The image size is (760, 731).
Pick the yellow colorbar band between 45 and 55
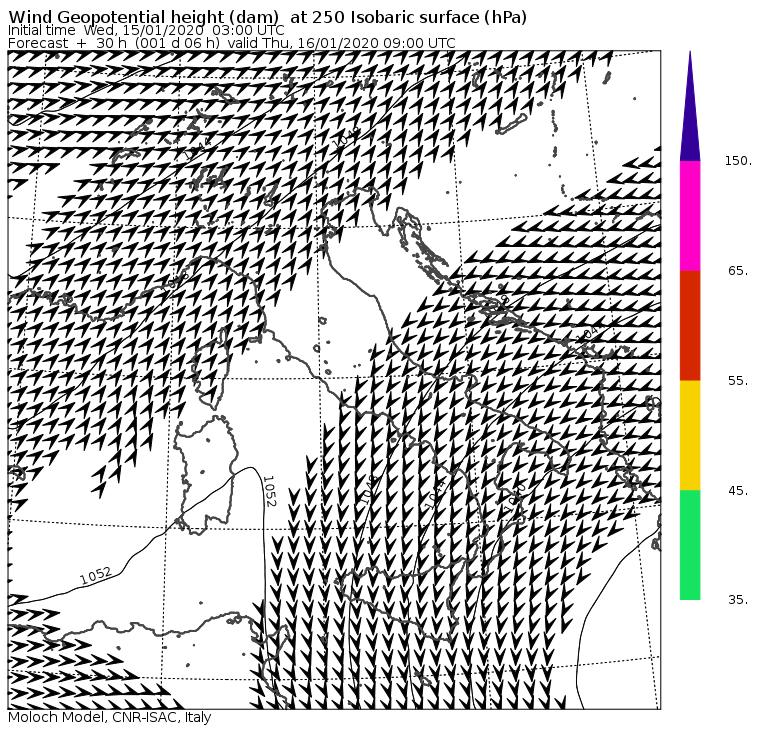(690, 435)
